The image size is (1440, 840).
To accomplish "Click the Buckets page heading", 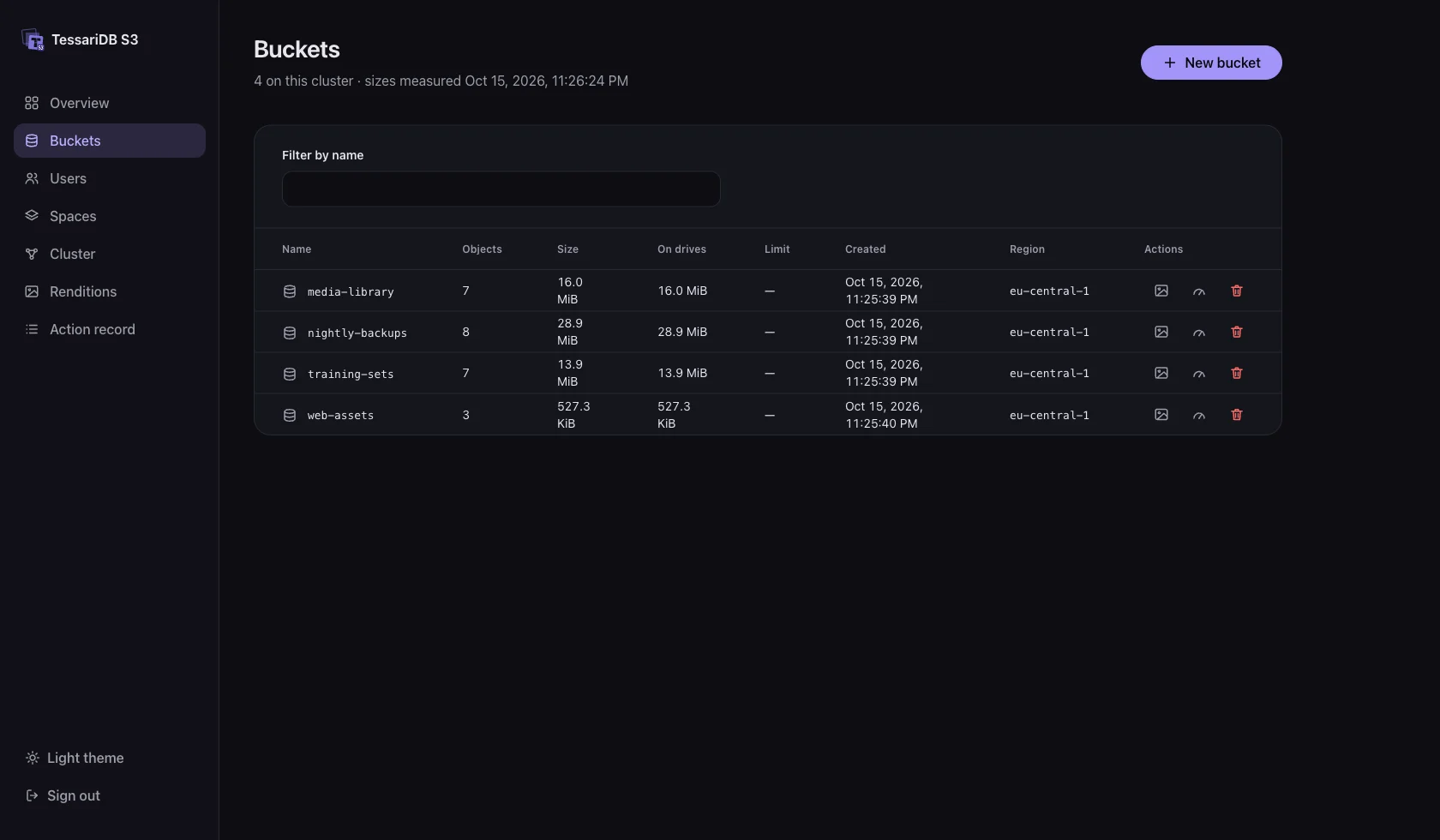I will [297, 50].
